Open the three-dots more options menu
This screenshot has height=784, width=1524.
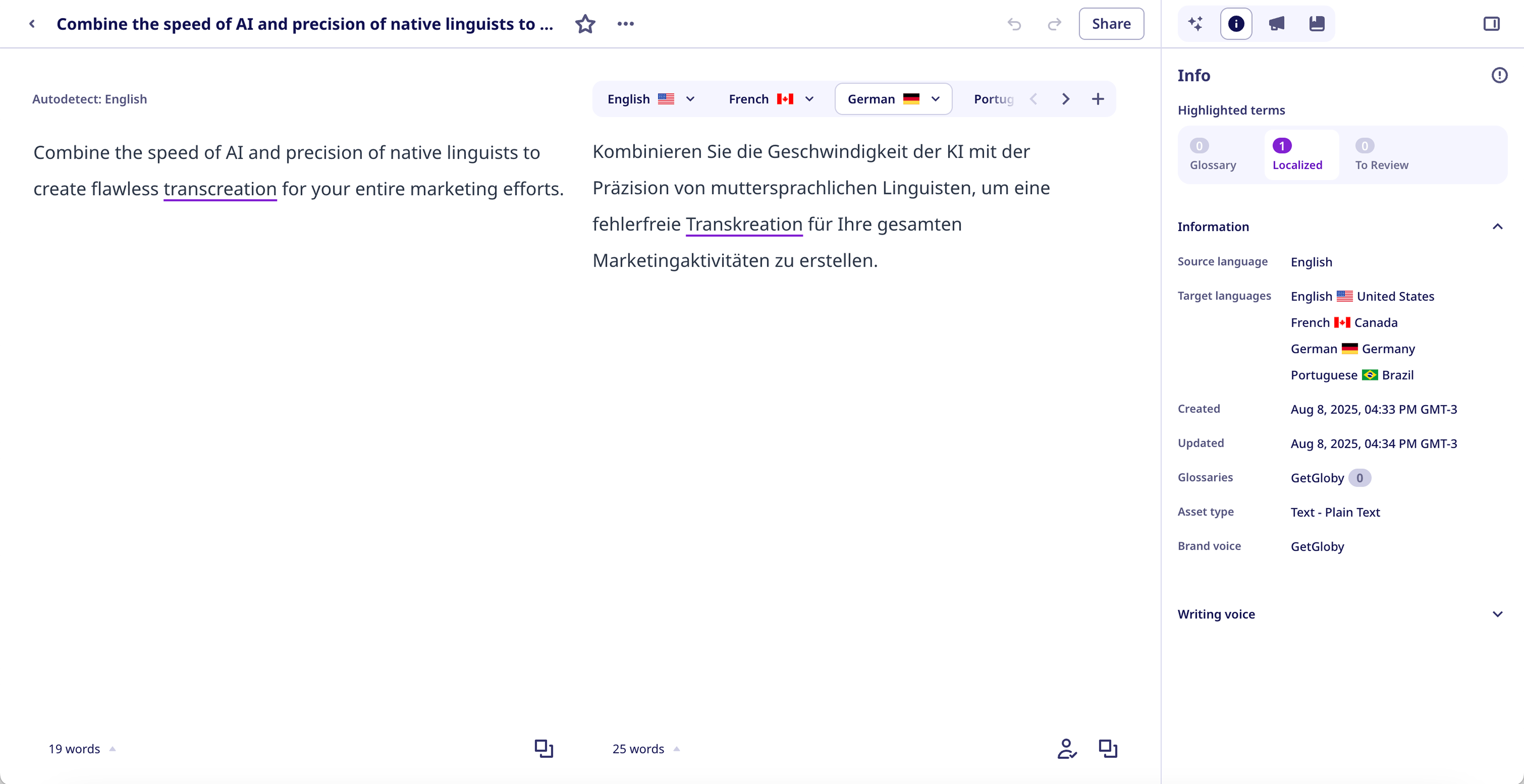click(x=625, y=24)
